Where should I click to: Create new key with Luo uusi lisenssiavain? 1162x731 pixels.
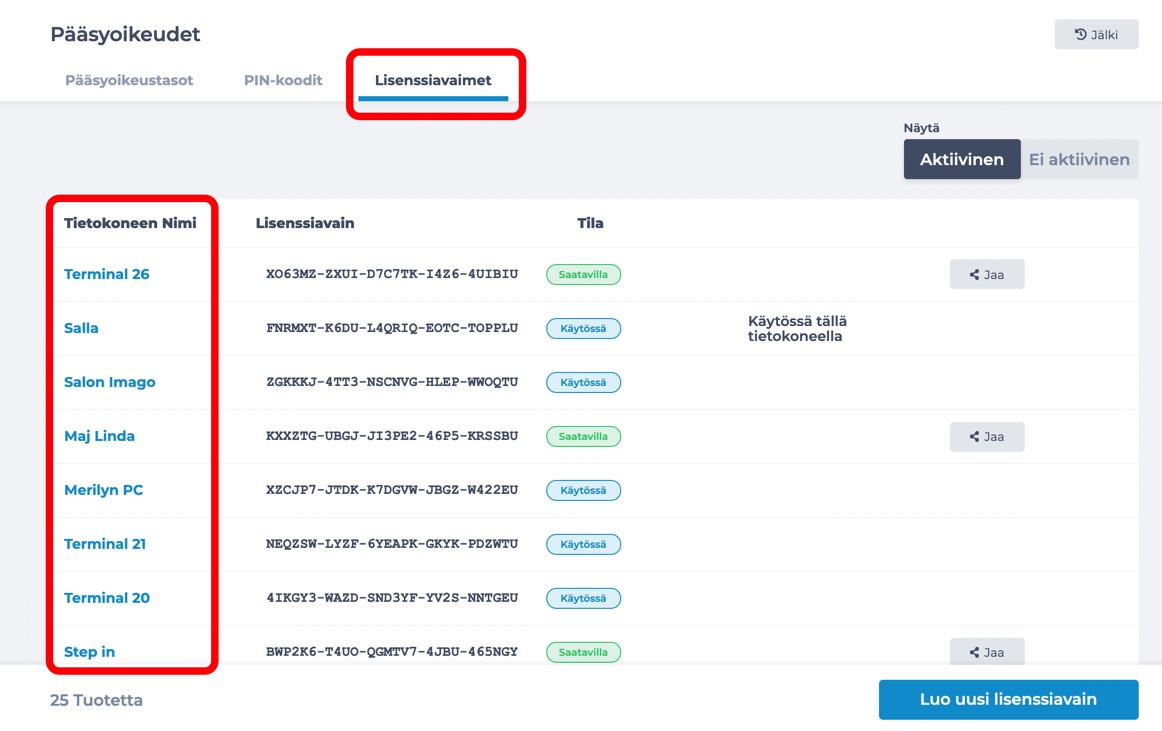1008,699
